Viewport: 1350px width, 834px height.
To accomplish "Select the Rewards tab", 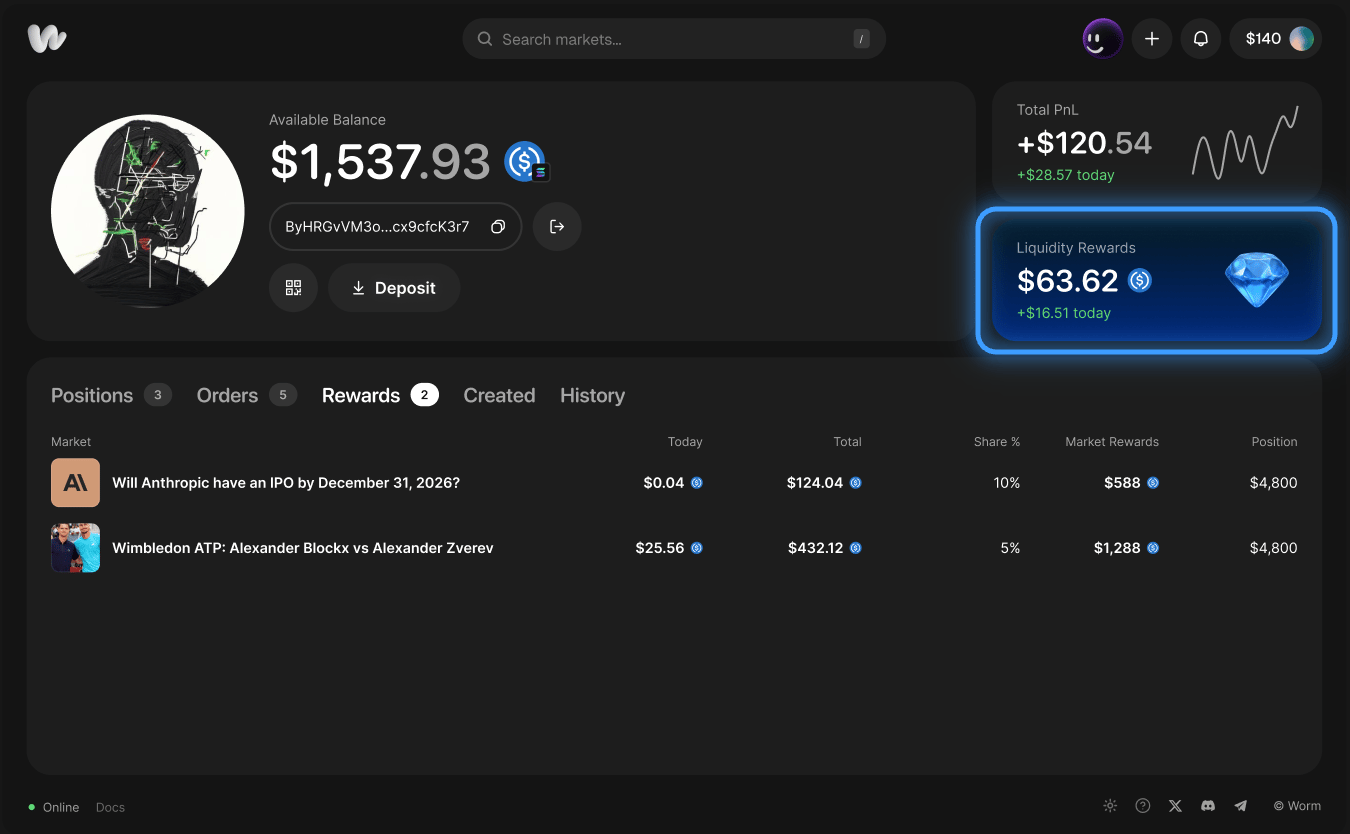I will point(380,395).
